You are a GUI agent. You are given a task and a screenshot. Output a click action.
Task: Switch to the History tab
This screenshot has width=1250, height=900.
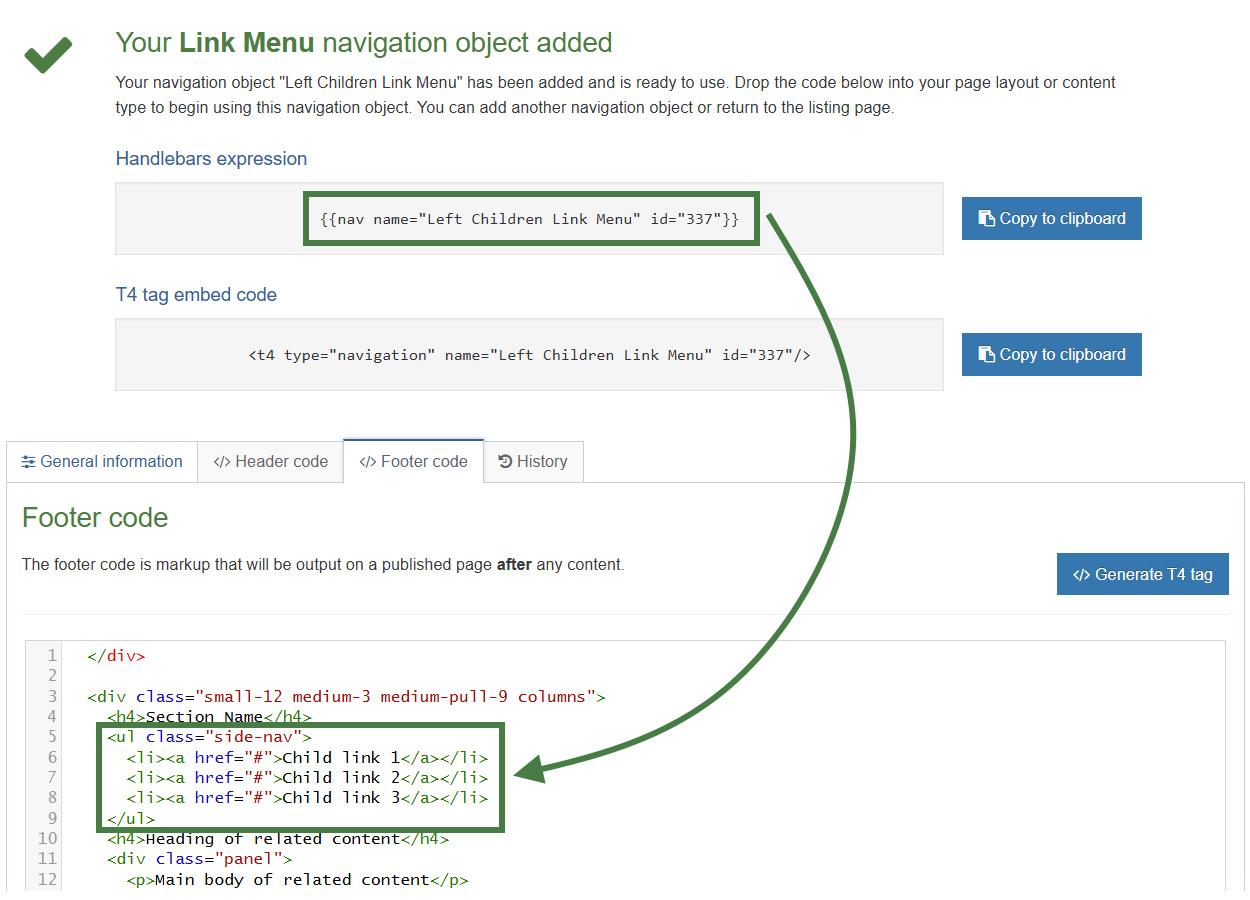[533, 461]
